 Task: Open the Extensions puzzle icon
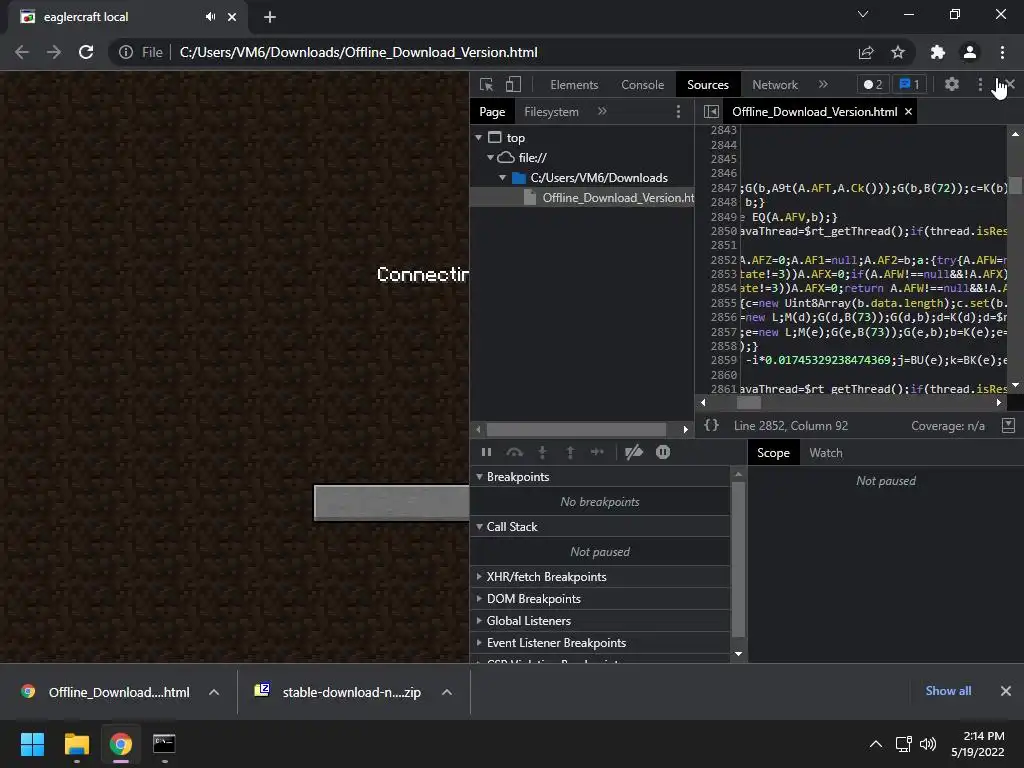(x=938, y=52)
